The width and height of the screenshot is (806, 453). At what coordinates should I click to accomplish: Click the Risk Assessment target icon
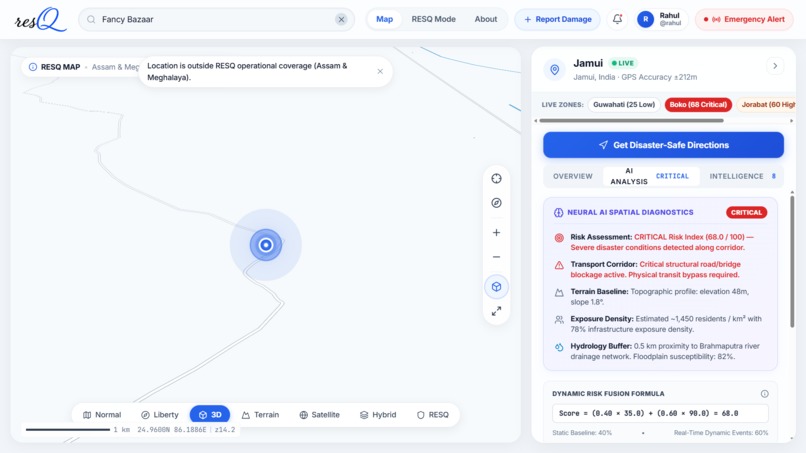[559, 238]
